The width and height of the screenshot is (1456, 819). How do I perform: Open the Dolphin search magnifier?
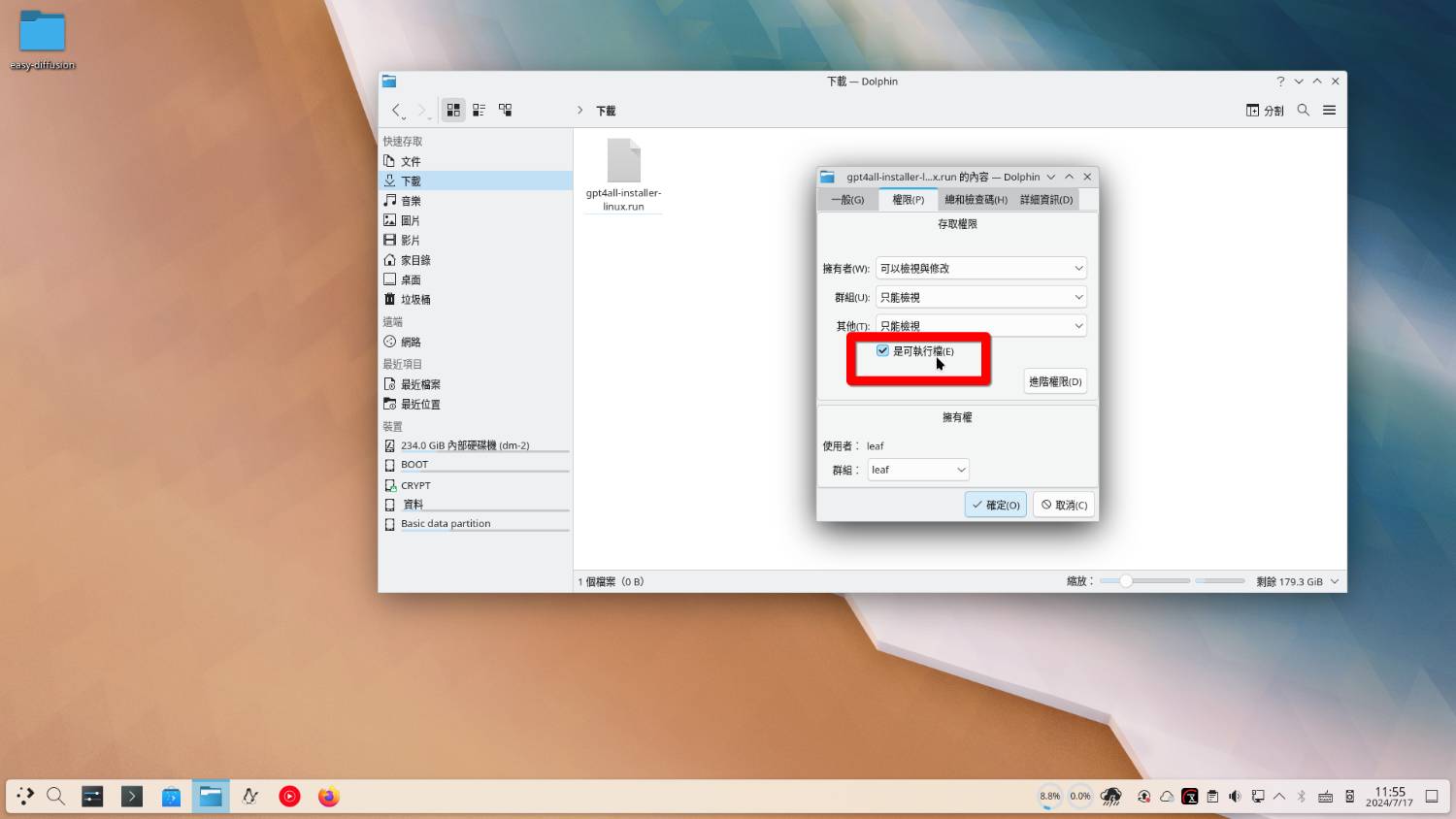1304,111
